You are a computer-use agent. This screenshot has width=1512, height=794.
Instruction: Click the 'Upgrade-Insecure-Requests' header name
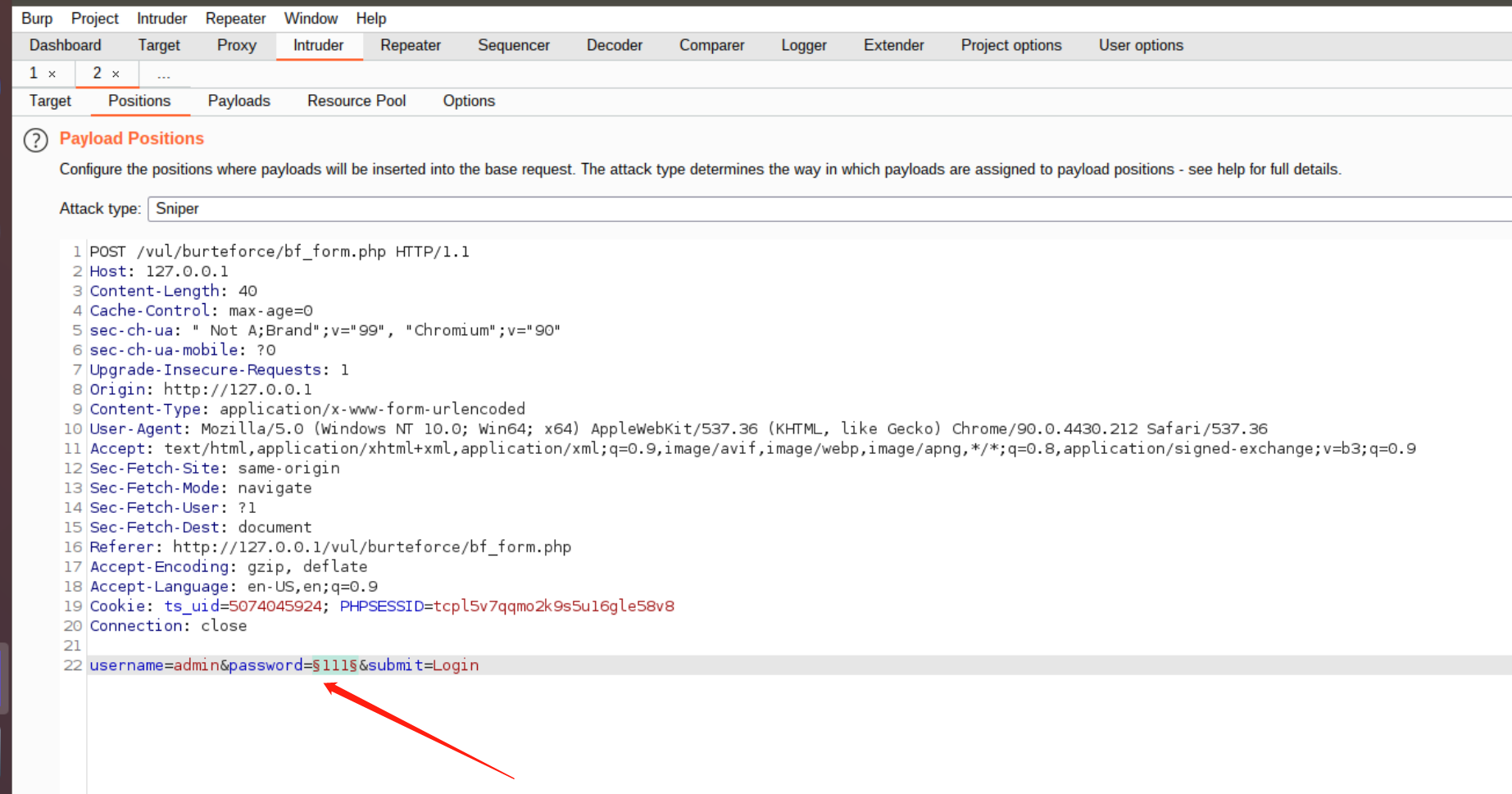coord(206,370)
